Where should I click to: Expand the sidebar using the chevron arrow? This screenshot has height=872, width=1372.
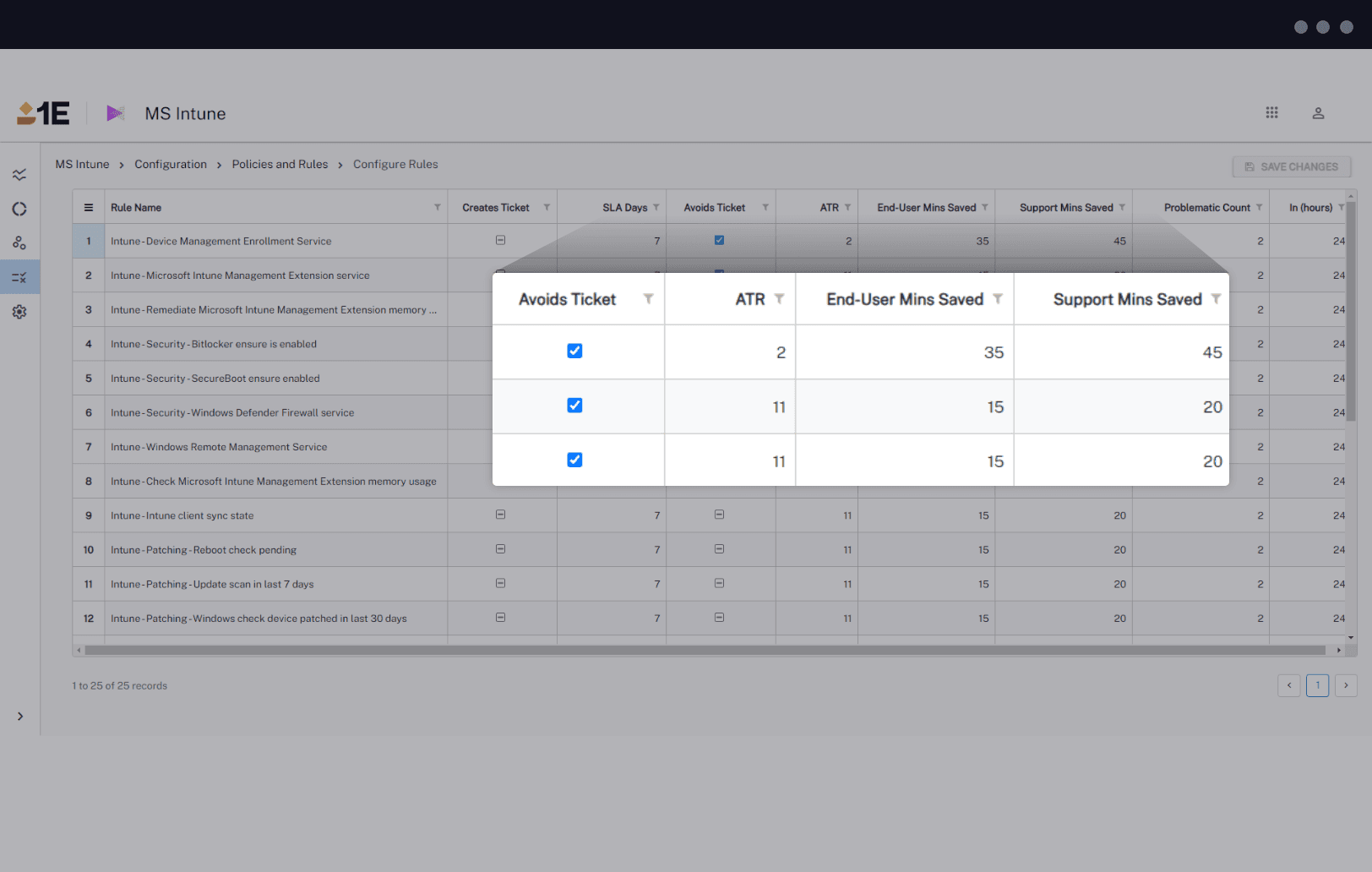[x=20, y=716]
